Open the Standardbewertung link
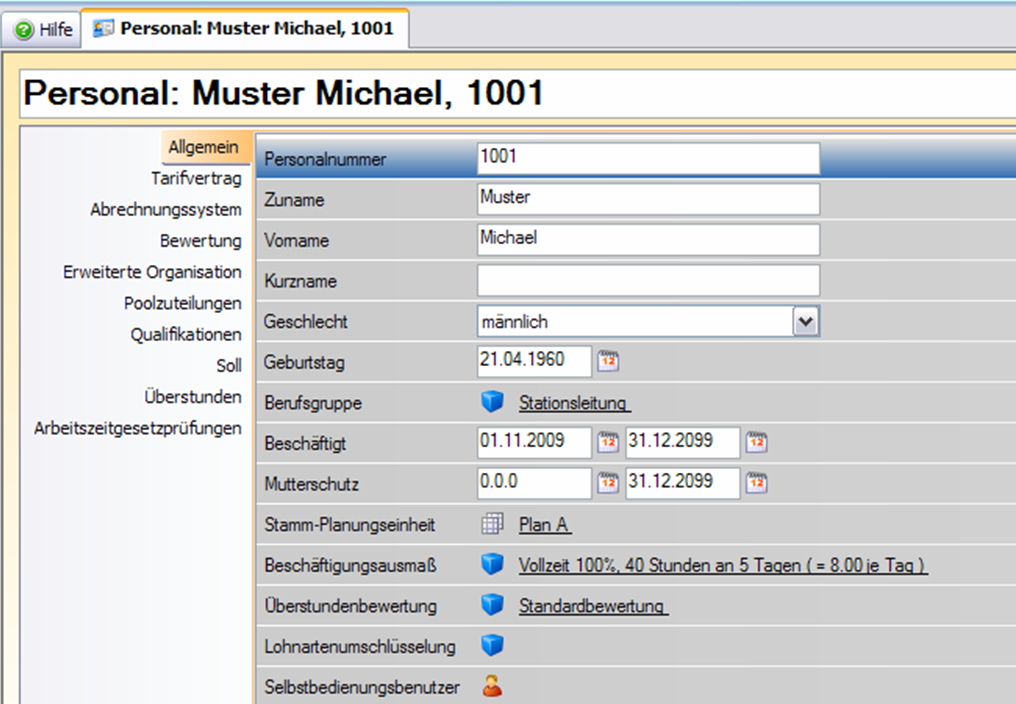 click(x=593, y=607)
